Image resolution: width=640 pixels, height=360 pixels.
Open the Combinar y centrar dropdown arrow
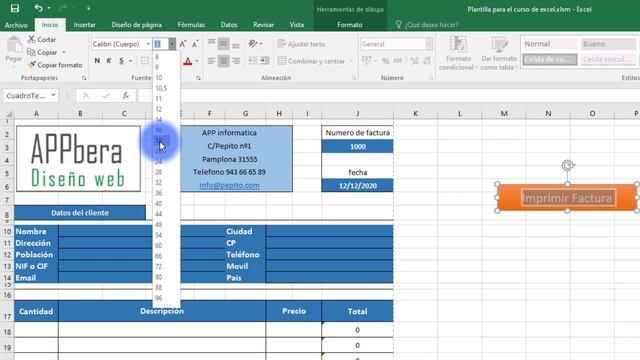tap(351, 61)
